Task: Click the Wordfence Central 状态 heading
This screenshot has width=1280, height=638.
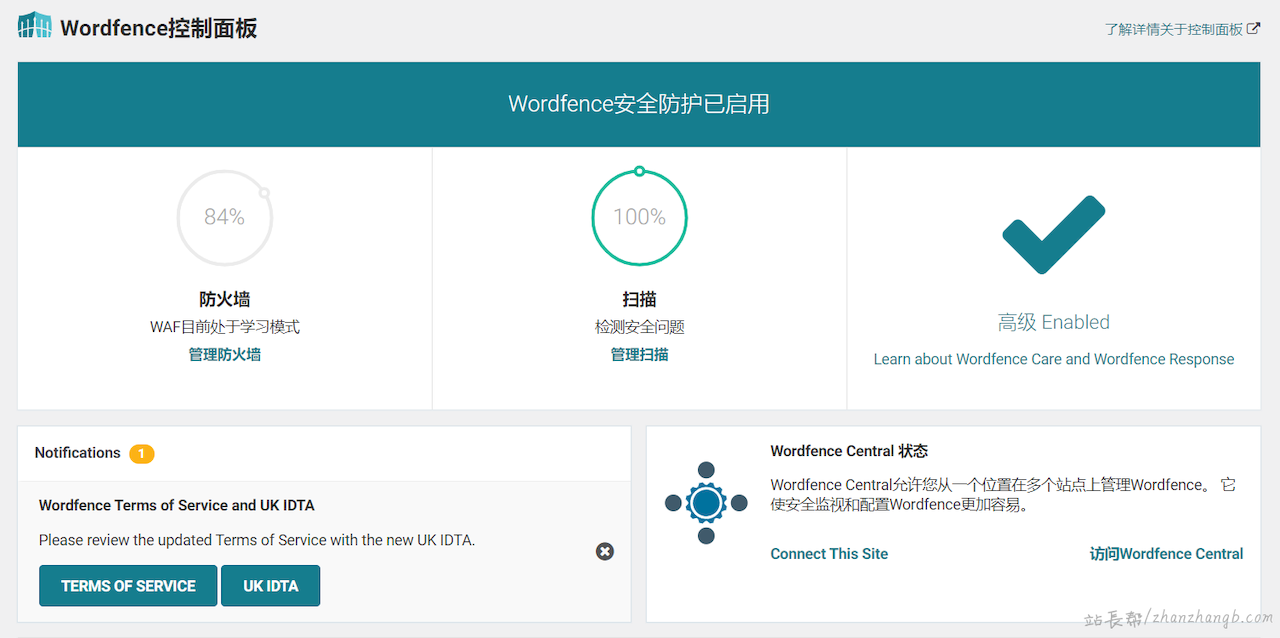Action: coord(849,451)
